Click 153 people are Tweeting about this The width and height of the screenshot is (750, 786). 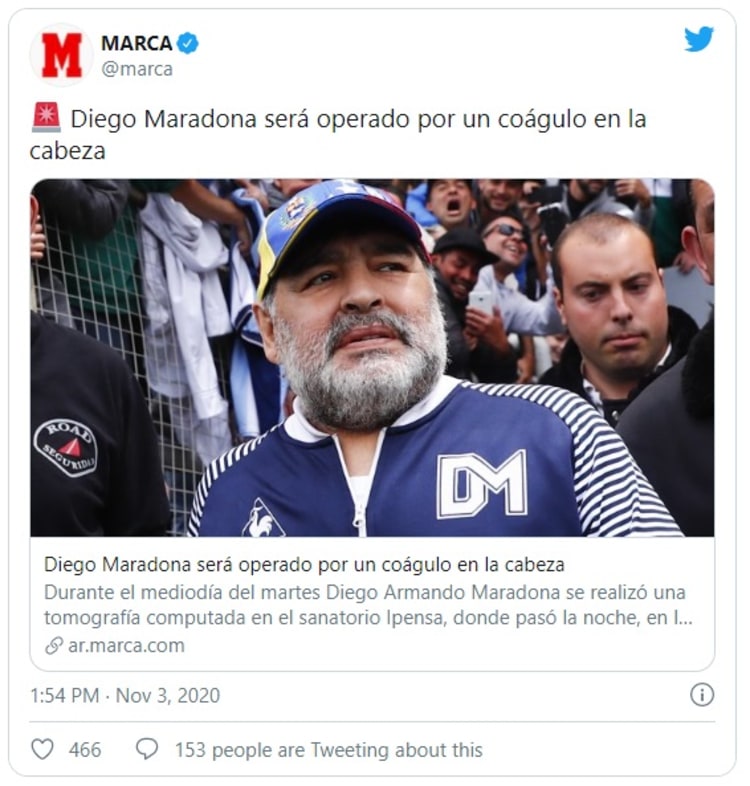point(329,750)
